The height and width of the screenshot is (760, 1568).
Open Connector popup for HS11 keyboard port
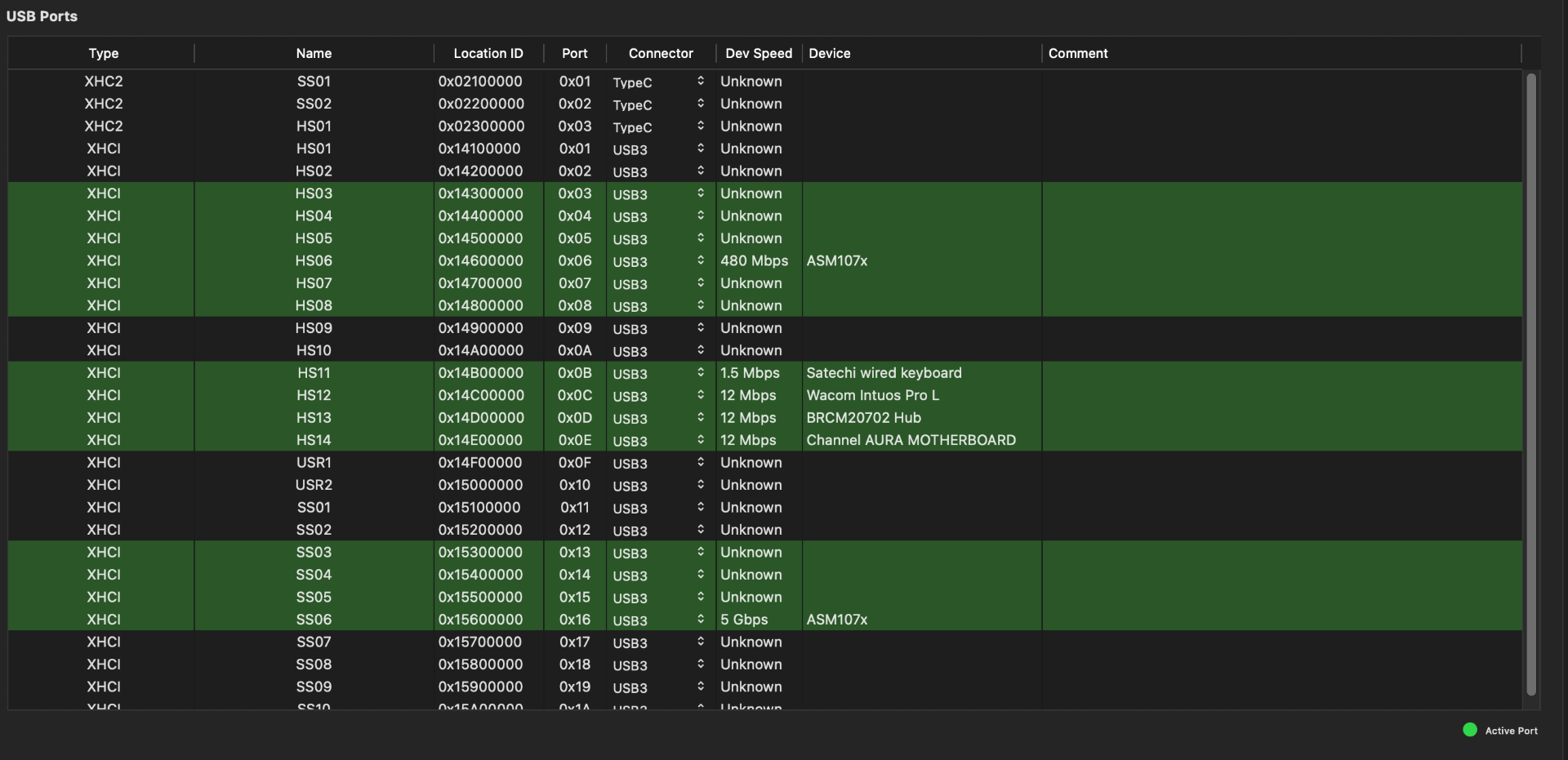(658, 373)
